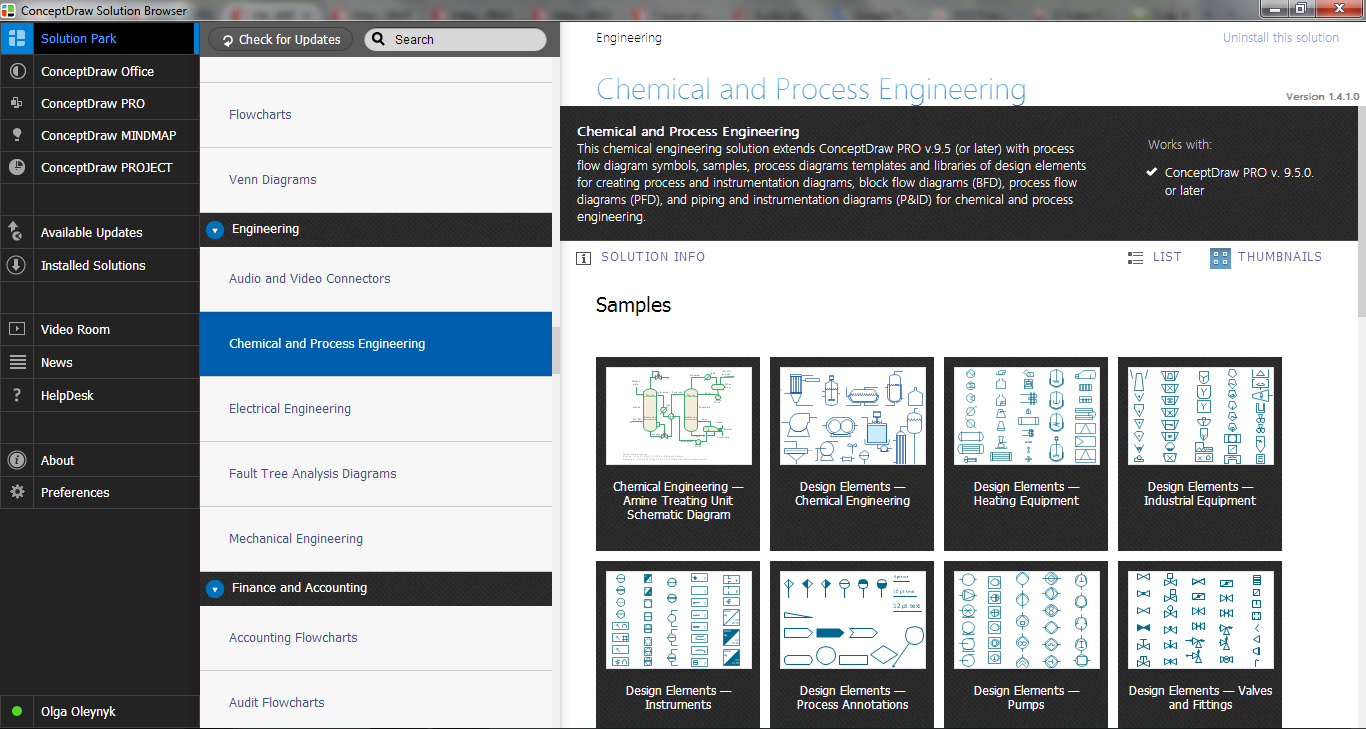Switch to List view
Screen dimensions: 1366x729
1154,257
